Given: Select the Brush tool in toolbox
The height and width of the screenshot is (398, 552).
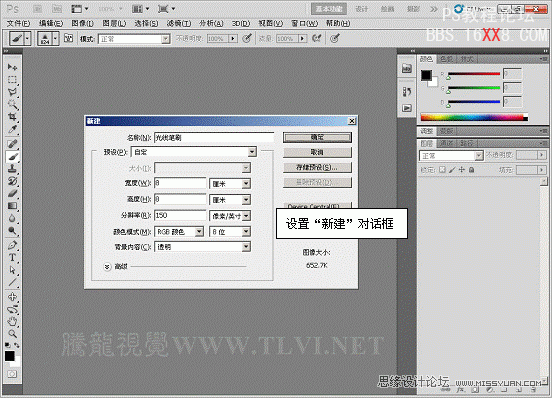Looking at the screenshot, I should 12,156.
